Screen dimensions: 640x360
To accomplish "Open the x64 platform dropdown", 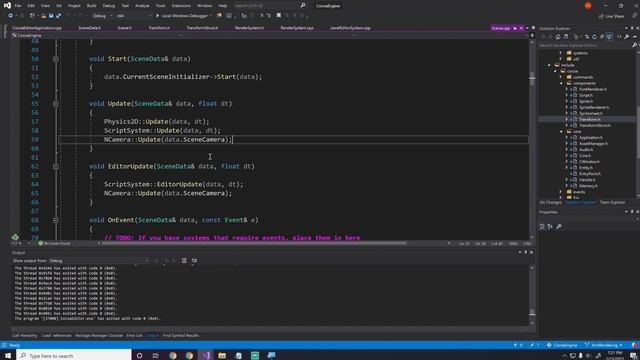I will pos(133,16).
